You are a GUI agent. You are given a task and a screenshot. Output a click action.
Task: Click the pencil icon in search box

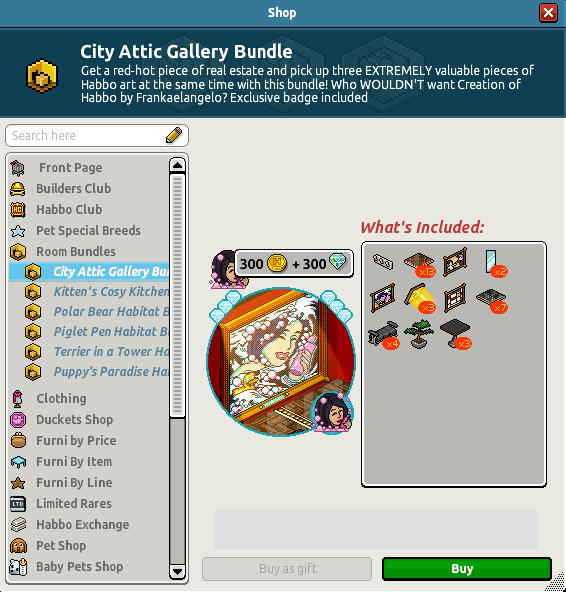click(x=174, y=135)
